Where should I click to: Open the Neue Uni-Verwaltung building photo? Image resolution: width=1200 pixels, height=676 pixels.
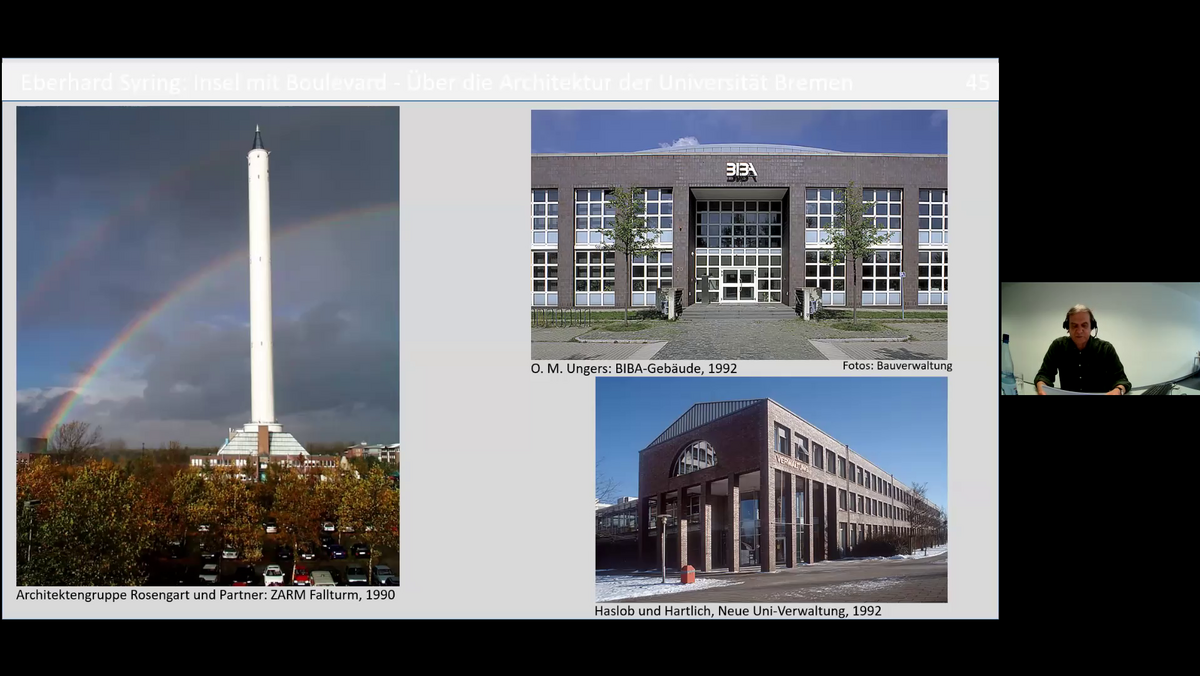click(770, 489)
